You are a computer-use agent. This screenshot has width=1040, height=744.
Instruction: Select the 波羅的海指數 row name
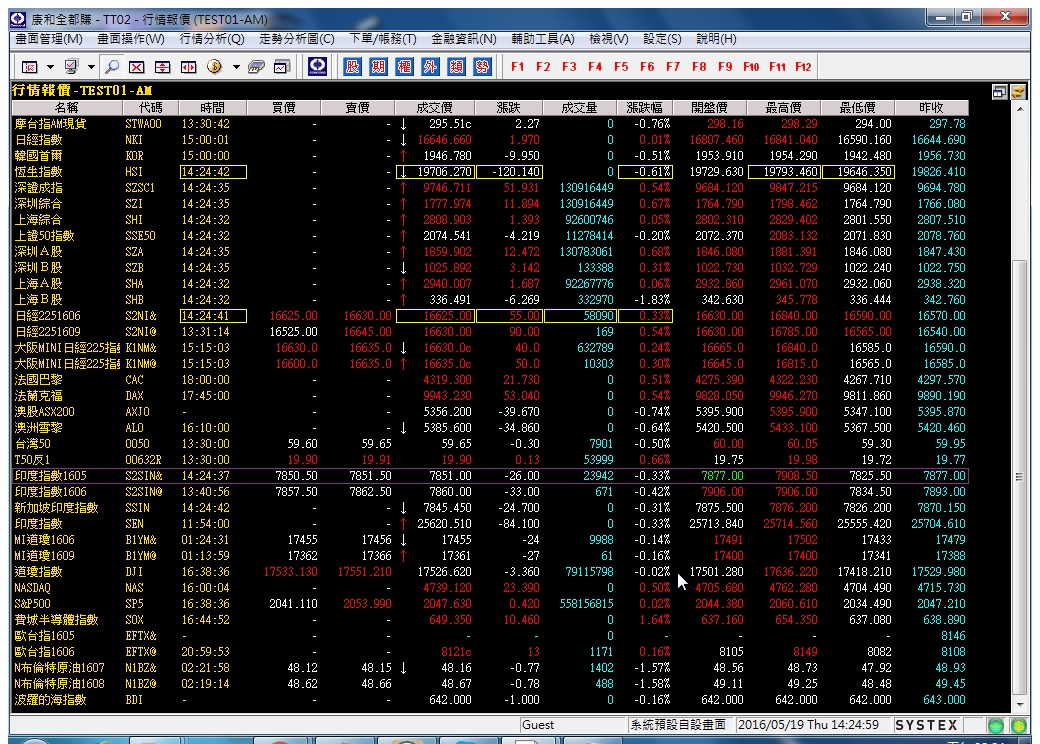(50, 700)
